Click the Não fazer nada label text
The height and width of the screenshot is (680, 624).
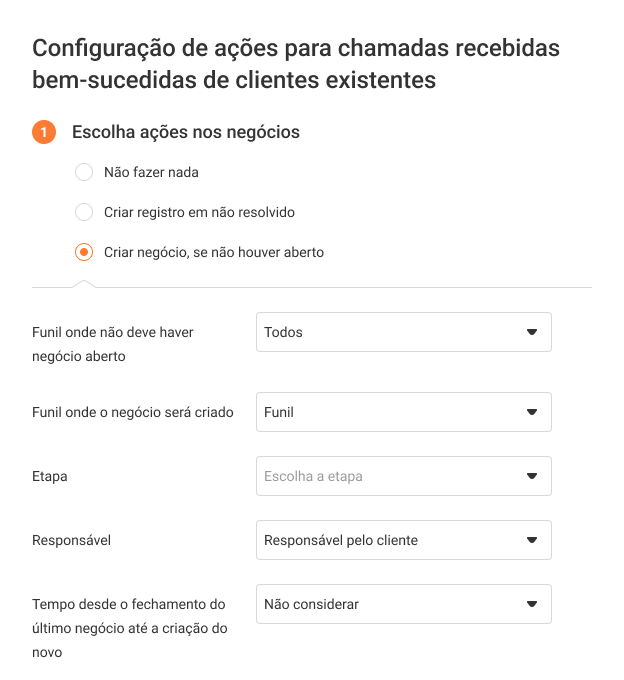point(151,172)
